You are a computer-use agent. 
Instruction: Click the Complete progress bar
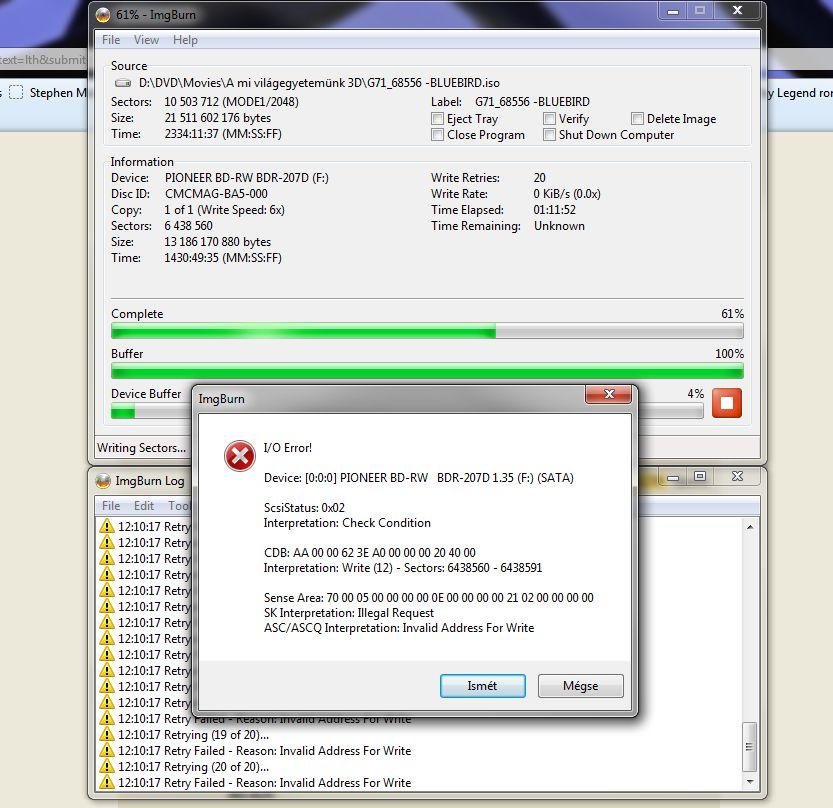(427, 331)
